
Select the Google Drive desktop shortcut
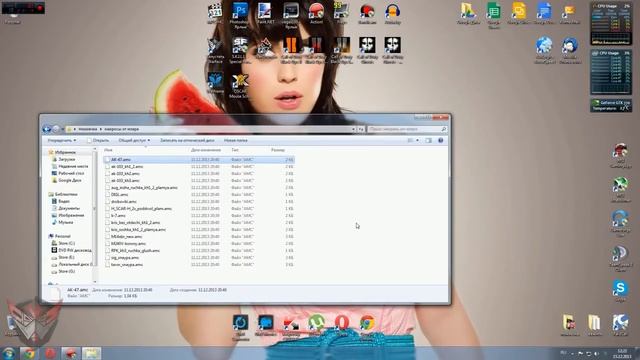(468, 12)
